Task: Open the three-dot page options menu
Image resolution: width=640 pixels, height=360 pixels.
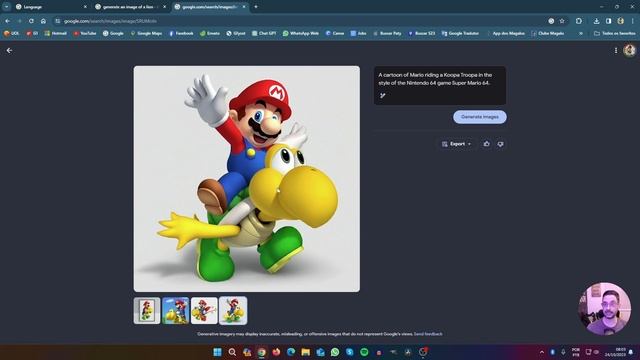Action: coord(616,51)
